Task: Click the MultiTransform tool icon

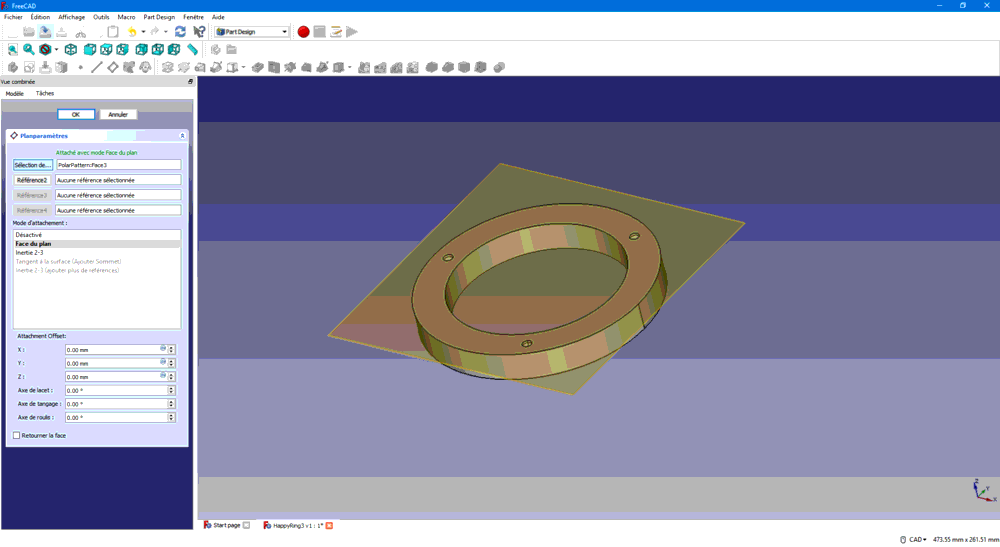Action: pos(413,67)
